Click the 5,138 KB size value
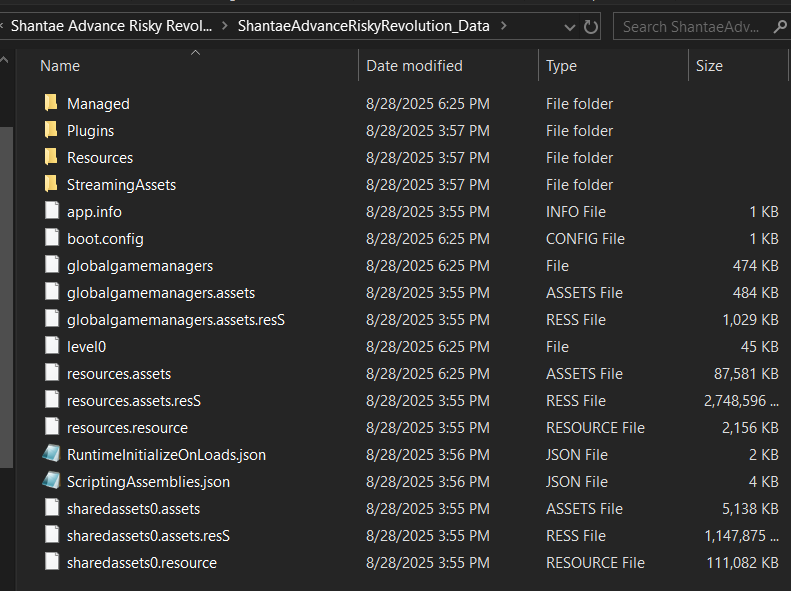 click(750, 509)
